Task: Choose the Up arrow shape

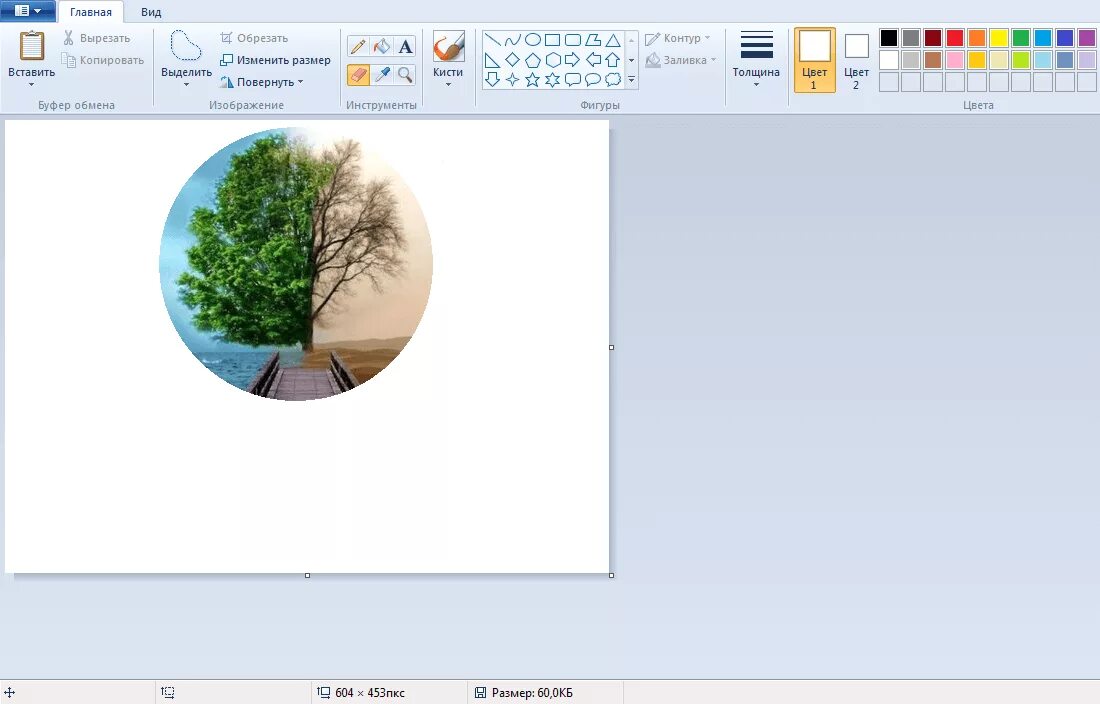Action: (x=613, y=60)
